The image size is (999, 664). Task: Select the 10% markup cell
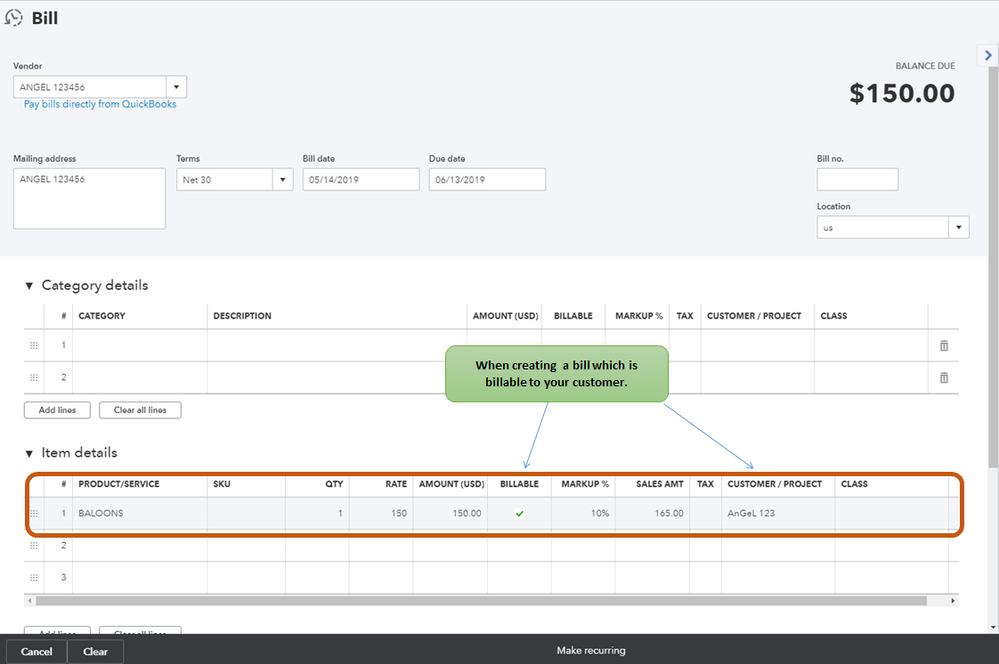[x=583, y=514]
